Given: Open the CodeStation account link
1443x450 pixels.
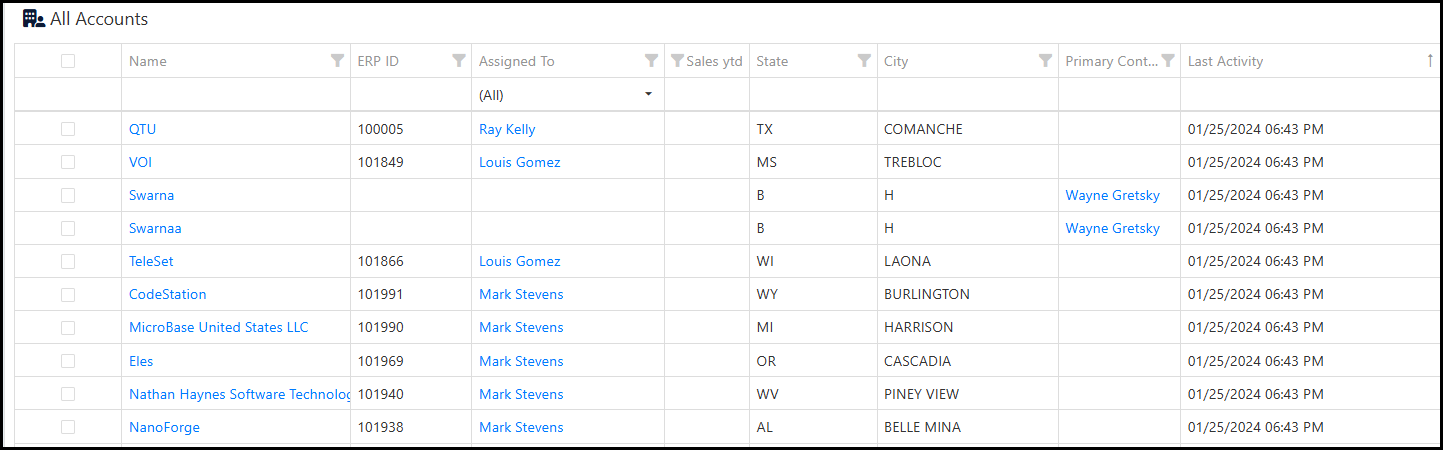Looking at the screenshot, I should point(168,294).
